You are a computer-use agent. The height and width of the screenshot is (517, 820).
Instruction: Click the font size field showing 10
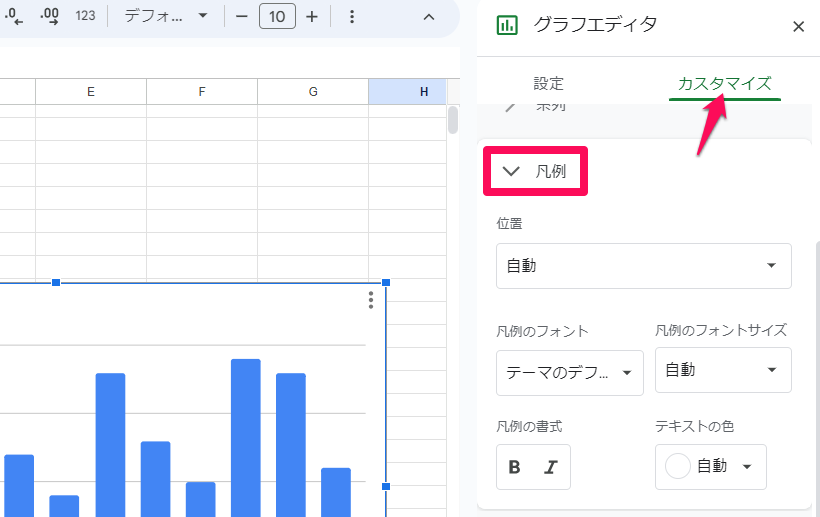pos(277,17)
